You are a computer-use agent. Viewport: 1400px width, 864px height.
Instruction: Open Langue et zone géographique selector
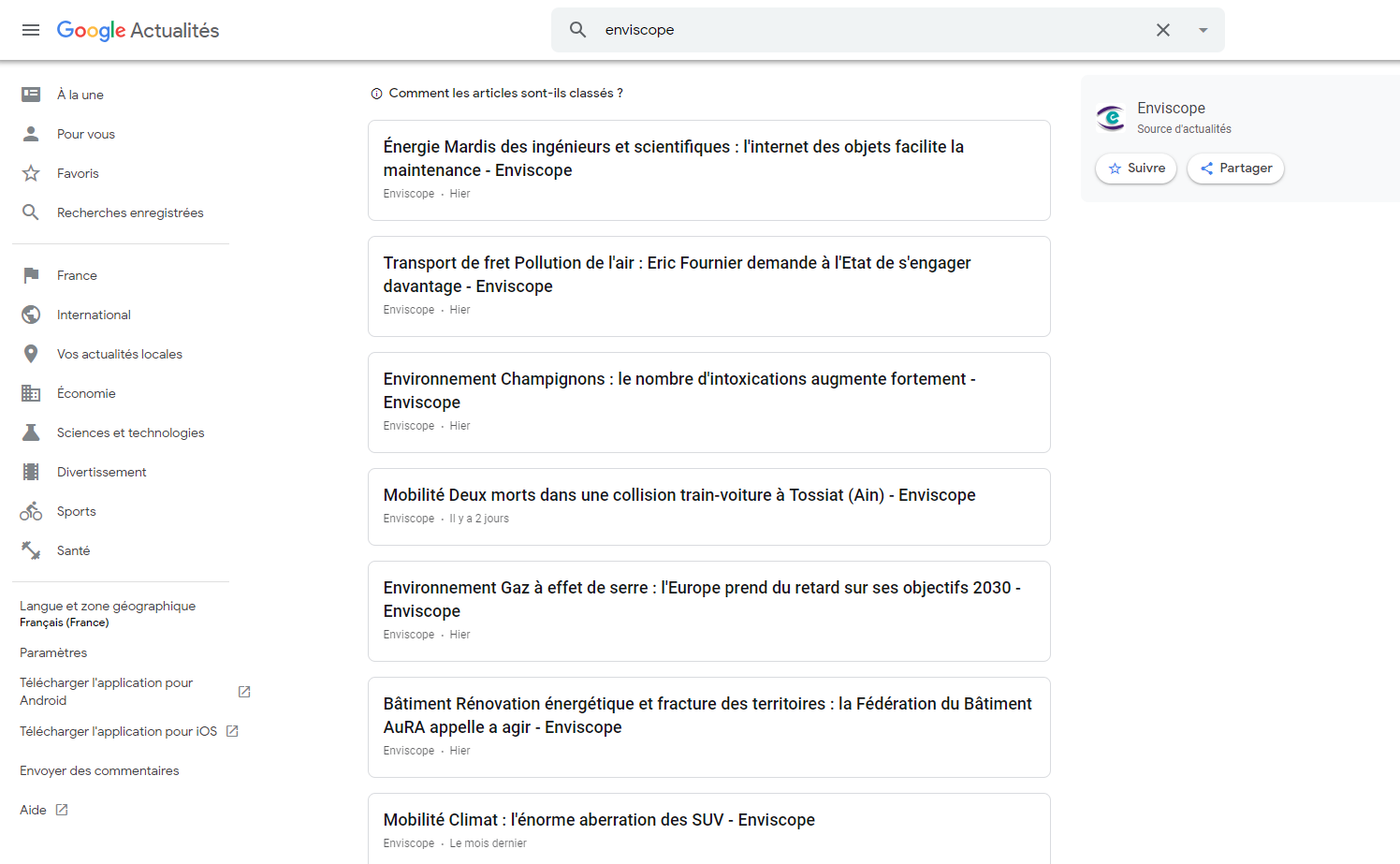coord(108,613)
